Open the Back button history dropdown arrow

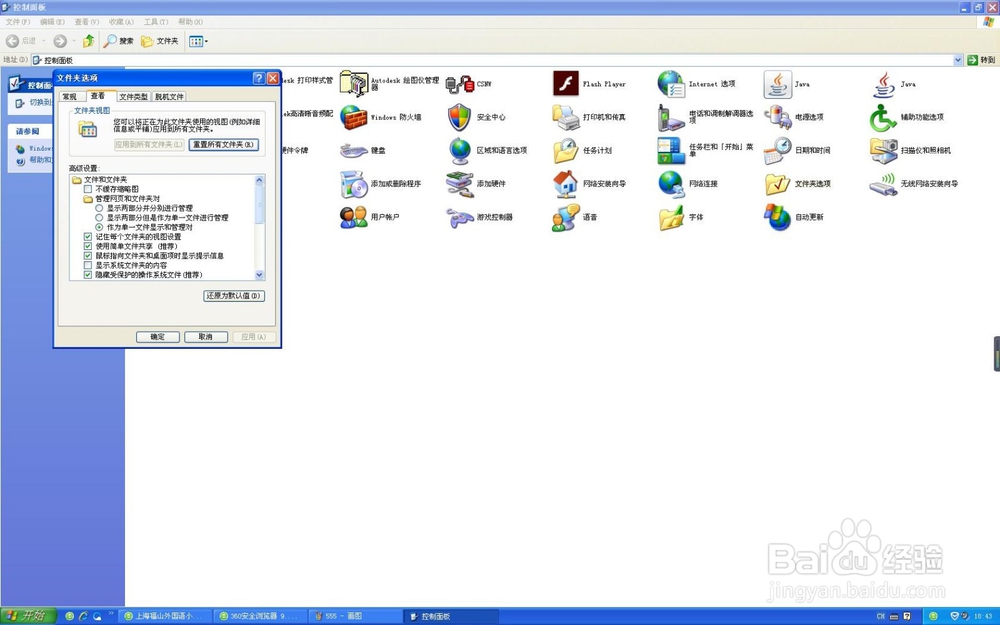[44, 41]
